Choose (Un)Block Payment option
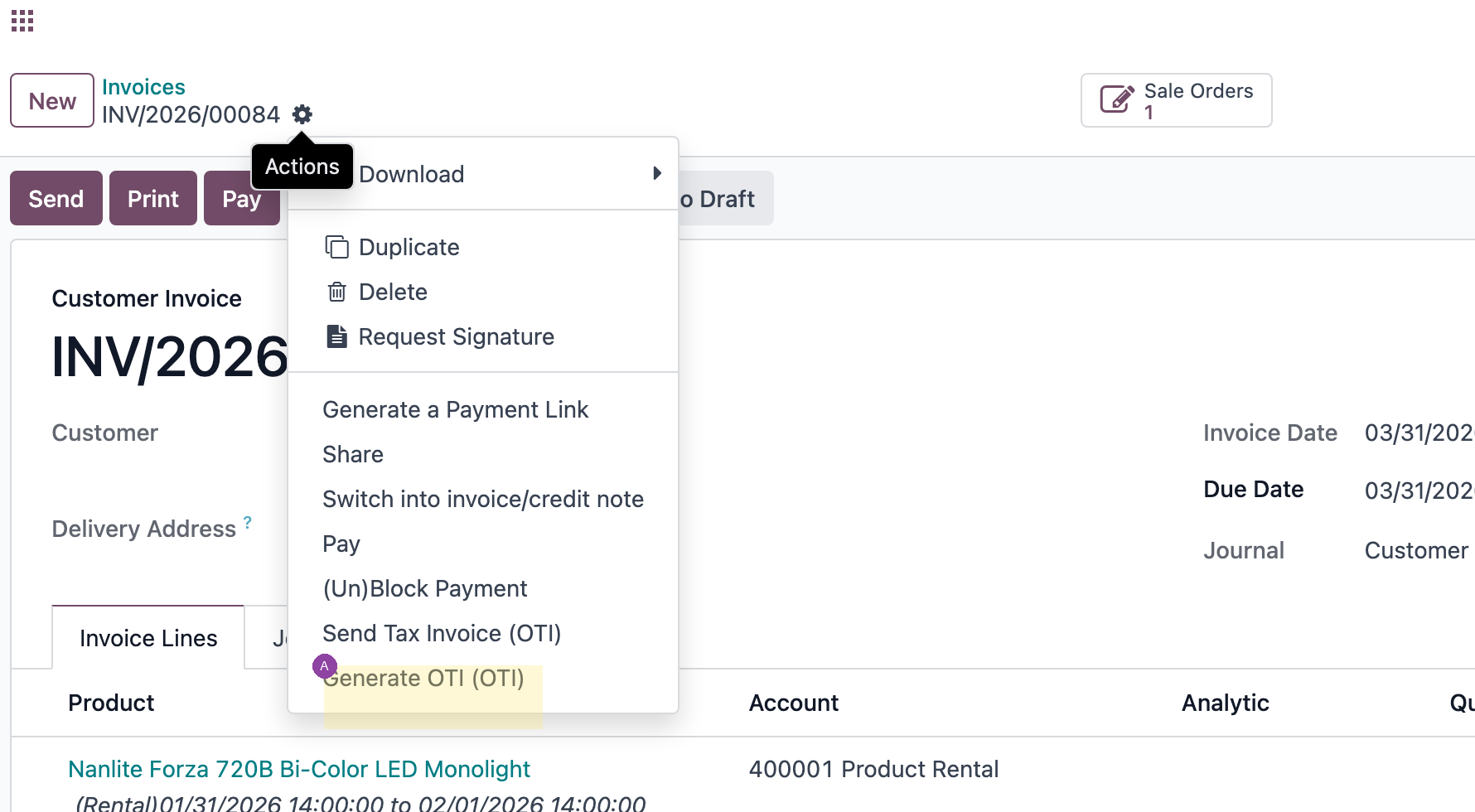Viewport: 1475px width, 812px height. 425,588
